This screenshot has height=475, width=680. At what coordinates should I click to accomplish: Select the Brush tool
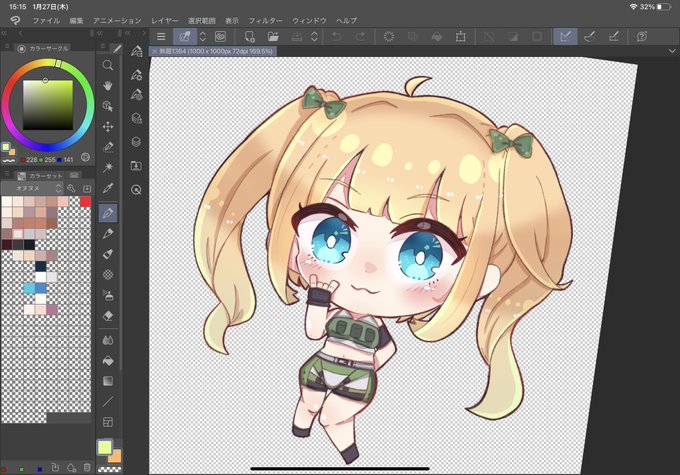coord(108,254)
